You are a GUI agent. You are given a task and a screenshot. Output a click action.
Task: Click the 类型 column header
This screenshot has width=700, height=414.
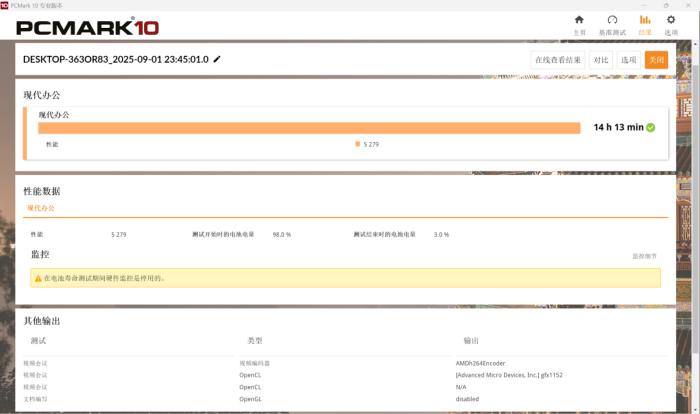point(255,341)
